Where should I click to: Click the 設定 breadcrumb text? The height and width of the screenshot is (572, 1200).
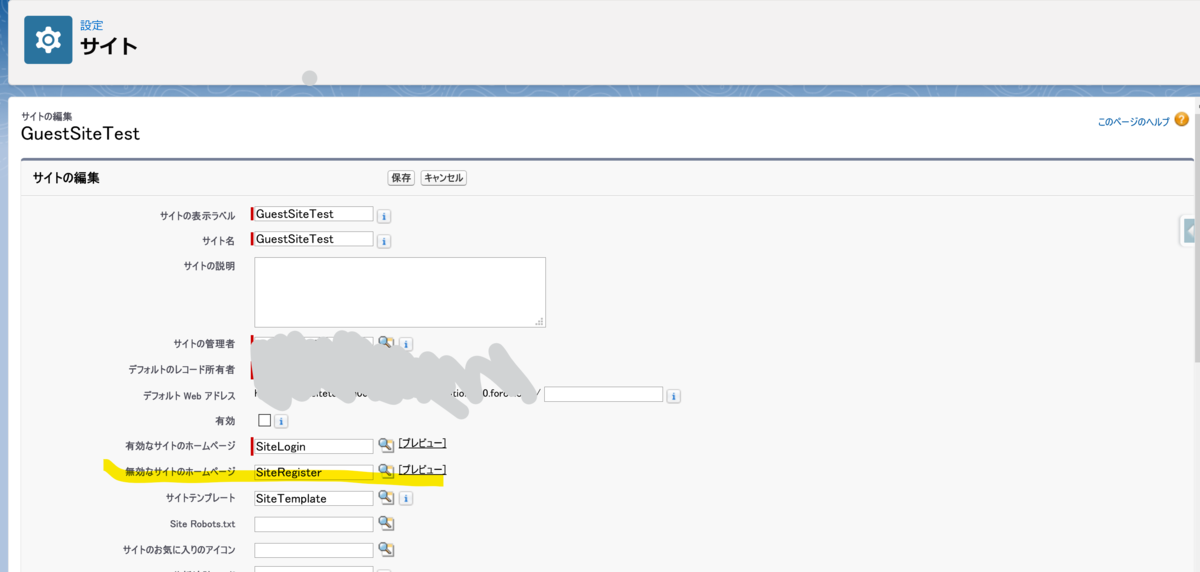tap(92, 25)
